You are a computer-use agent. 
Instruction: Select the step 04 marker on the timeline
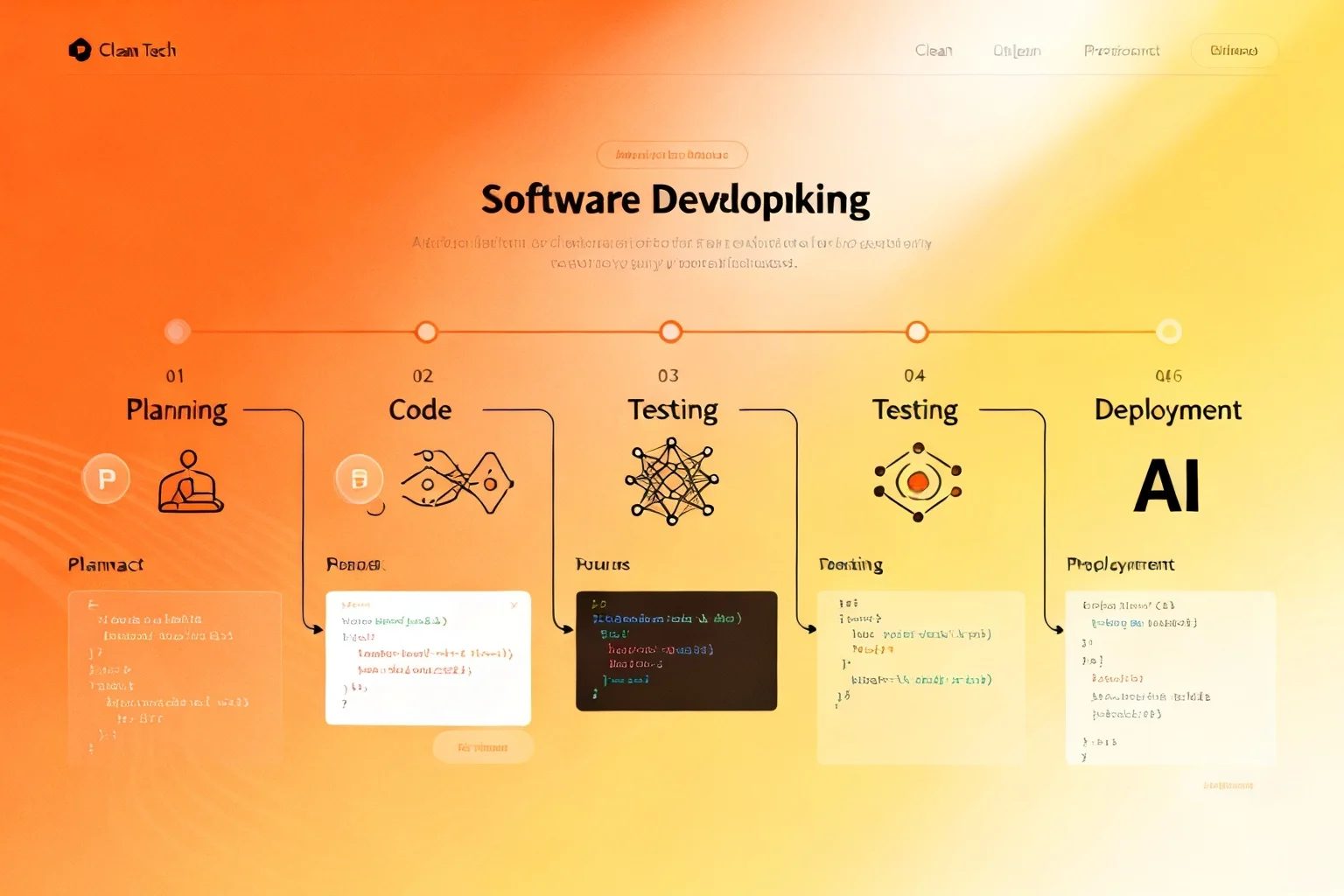(x=917, y=332)
